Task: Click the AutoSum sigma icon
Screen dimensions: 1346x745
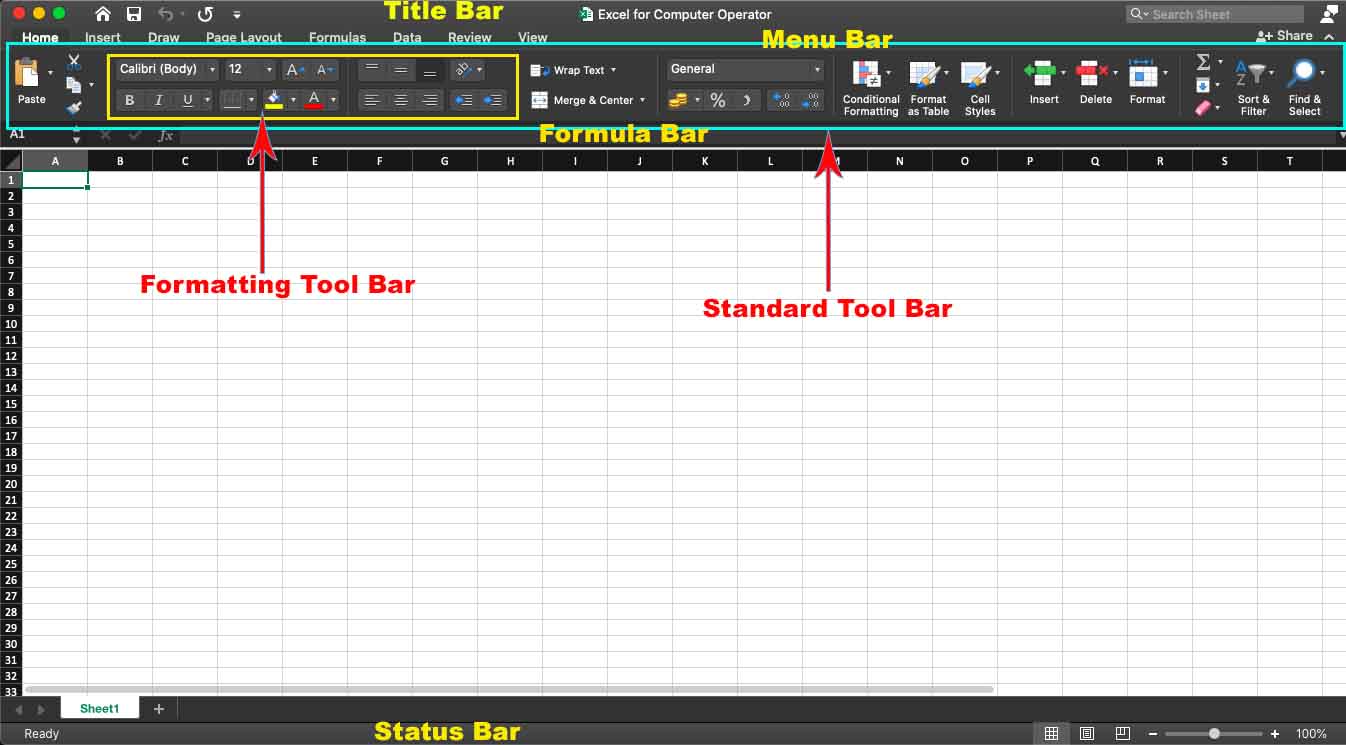Action: tap(1203, 63)
